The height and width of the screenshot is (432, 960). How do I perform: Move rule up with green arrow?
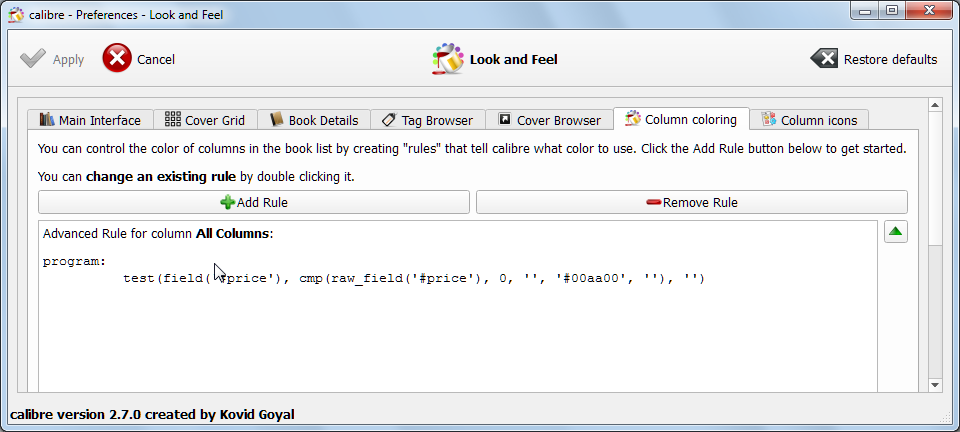[x=895, y=232]
